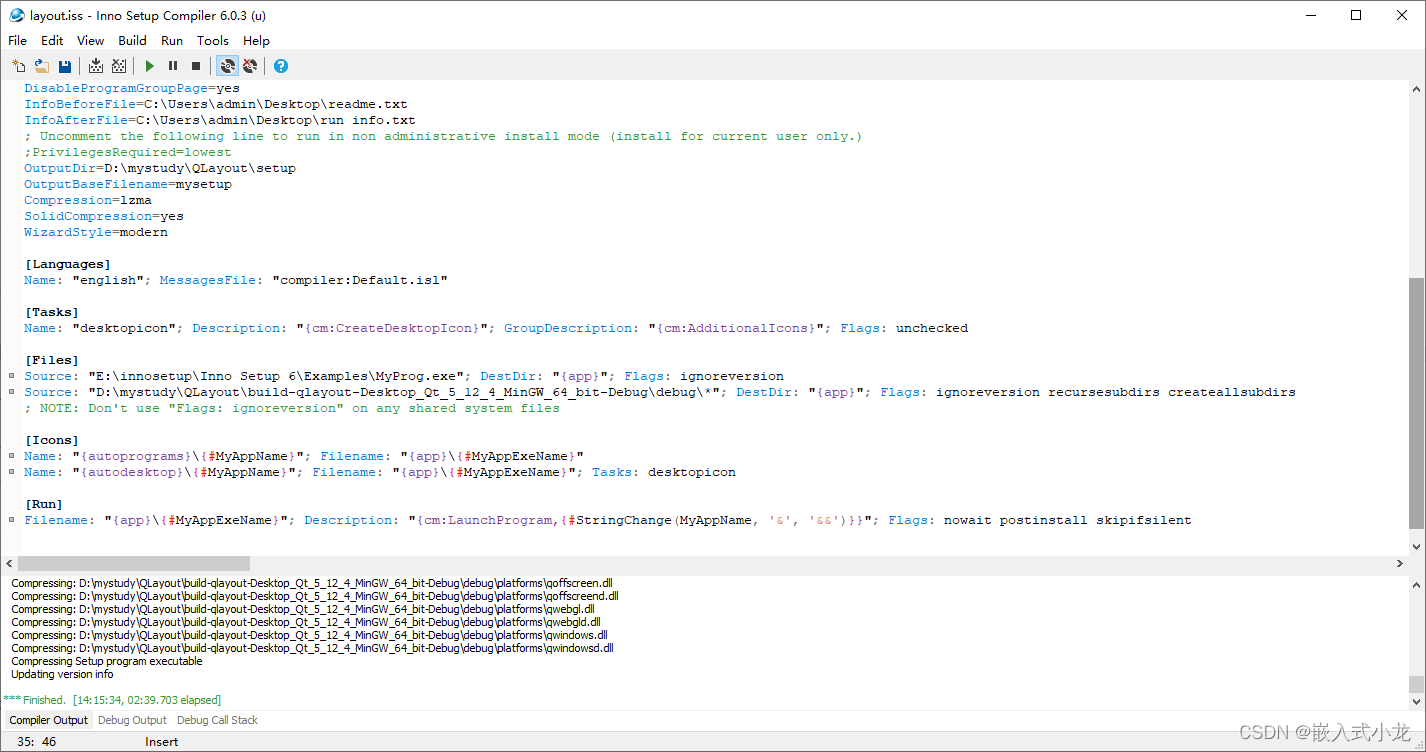The image size is (1426, 752).
Task: Click the editor's horizontal scrollbar thumb
Action: click(134, 564)
